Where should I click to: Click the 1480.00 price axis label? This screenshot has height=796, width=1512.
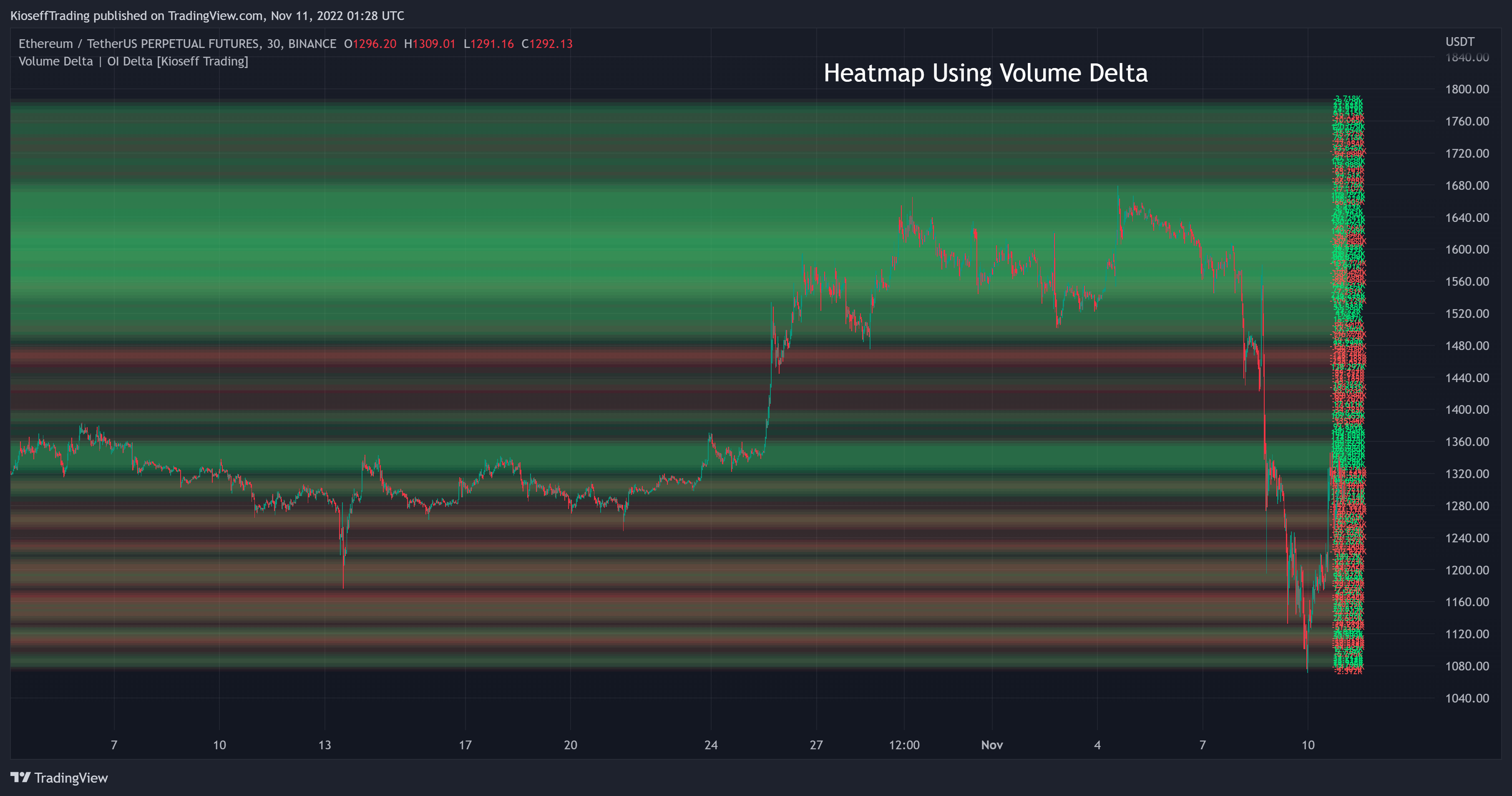pyautogui.click(x=1467, y=346)
